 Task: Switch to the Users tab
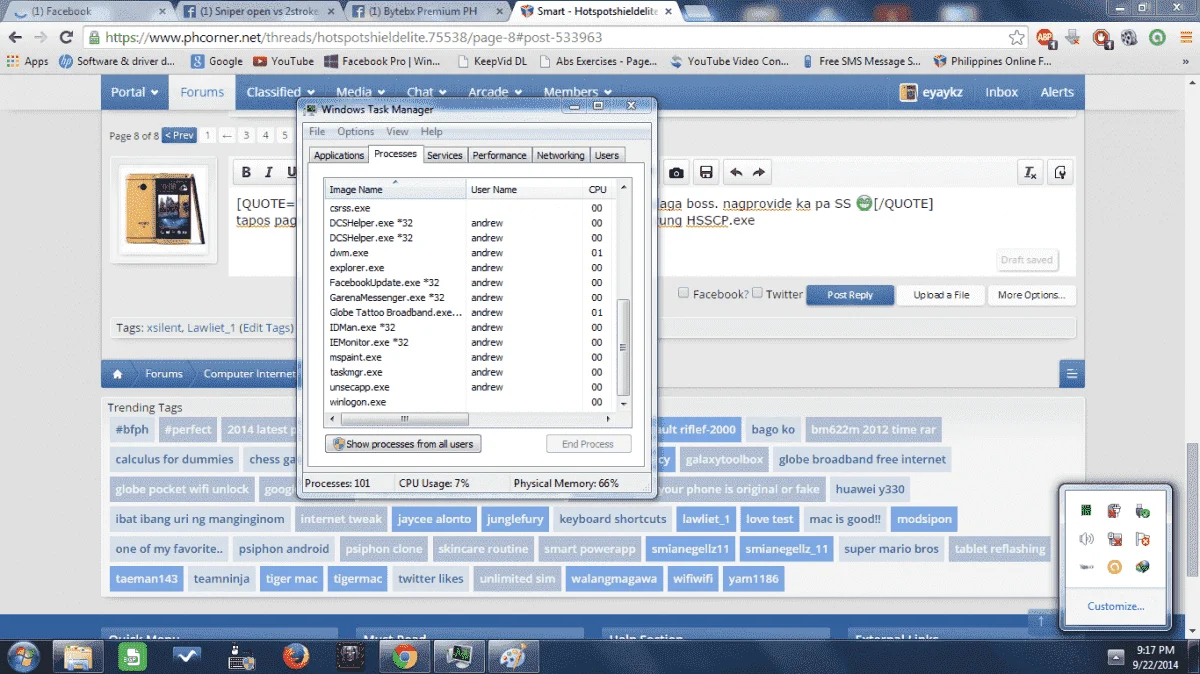(x=607, y=155)
